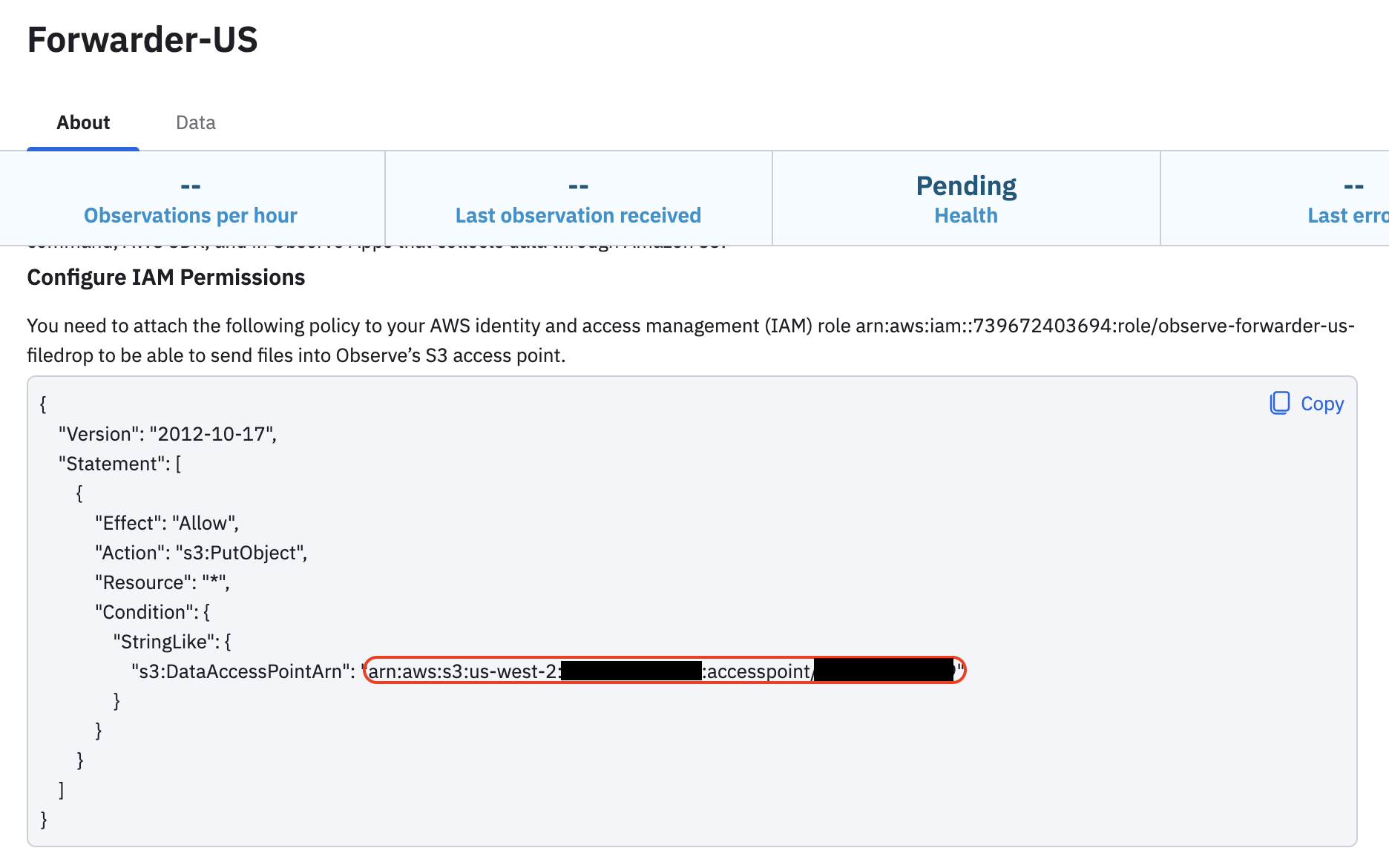The width and height of the screenshot is (1389, 868).
Task: Click the "Condition": { line
Action: 153,612
